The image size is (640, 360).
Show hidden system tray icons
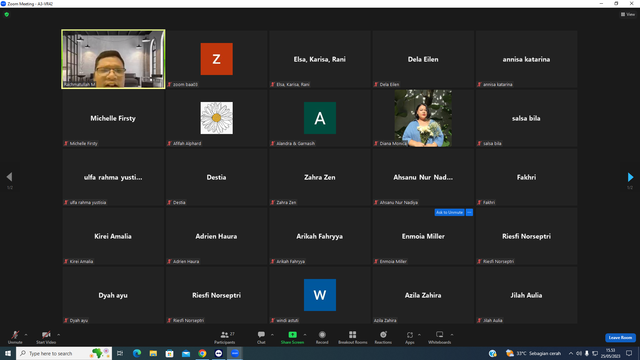[x=571, y=353]
